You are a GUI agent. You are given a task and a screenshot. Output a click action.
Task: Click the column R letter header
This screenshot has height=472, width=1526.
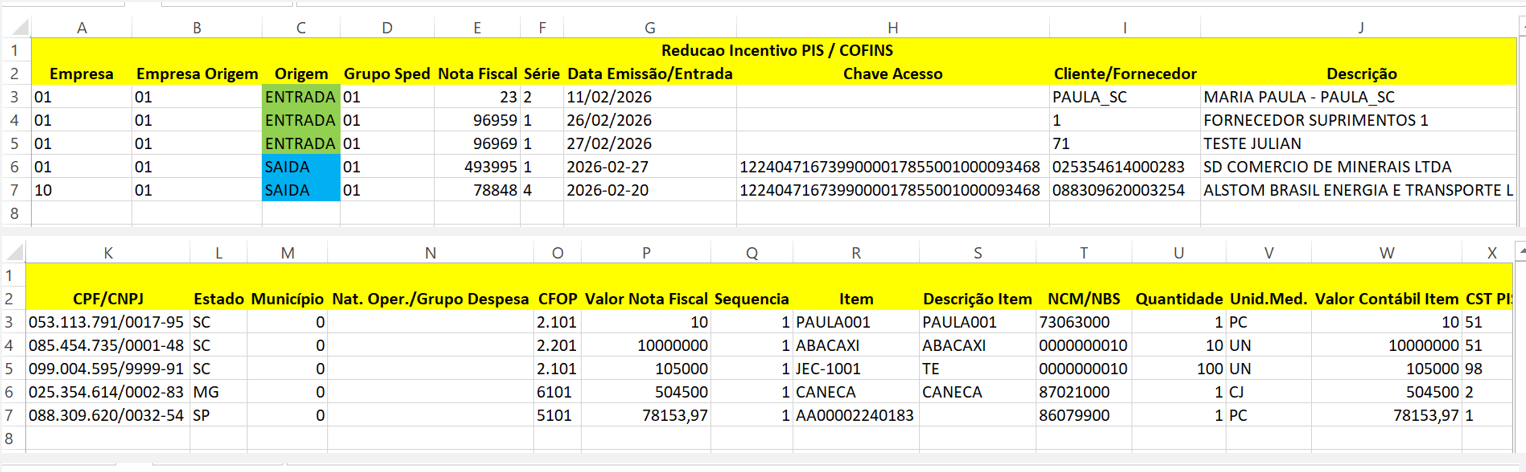(856, 254)
